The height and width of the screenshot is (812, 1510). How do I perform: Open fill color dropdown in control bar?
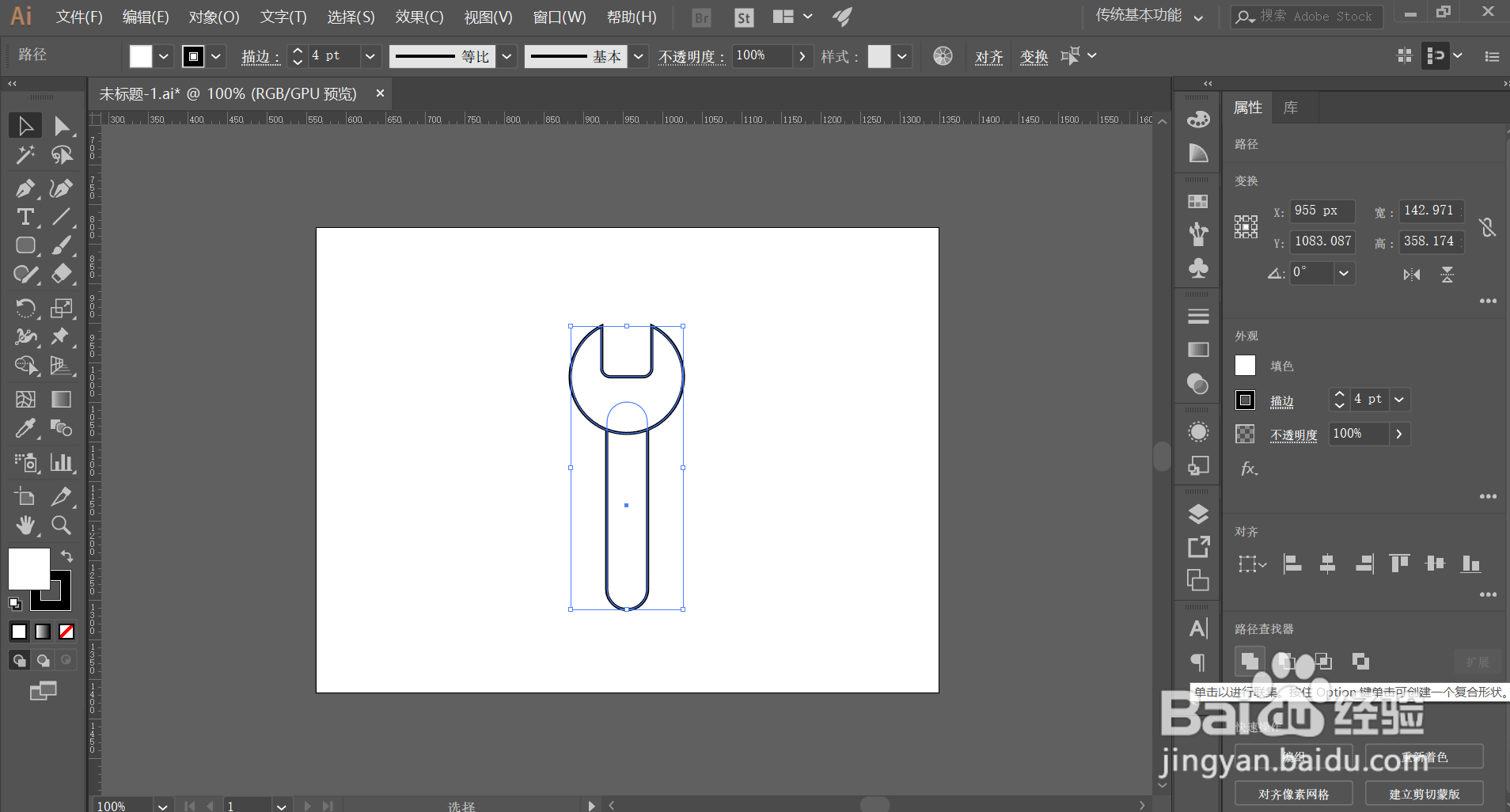(164, 56)
